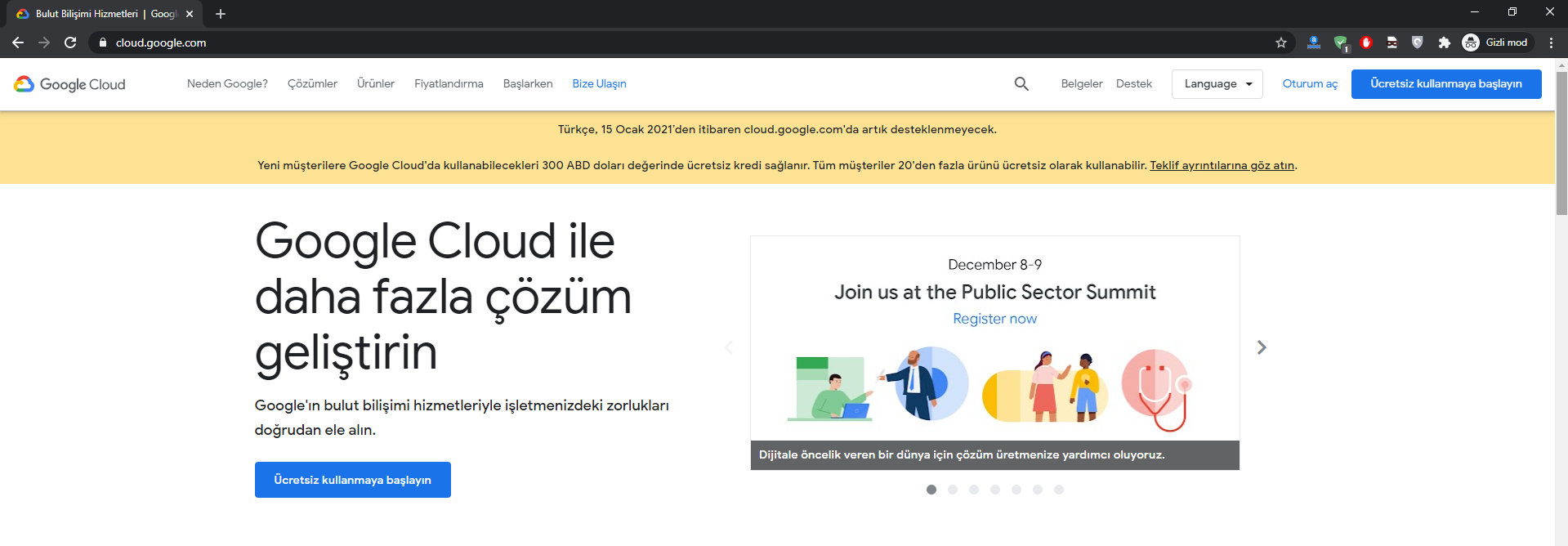Select the fourth carousel dot indicator

pos(995,490)
